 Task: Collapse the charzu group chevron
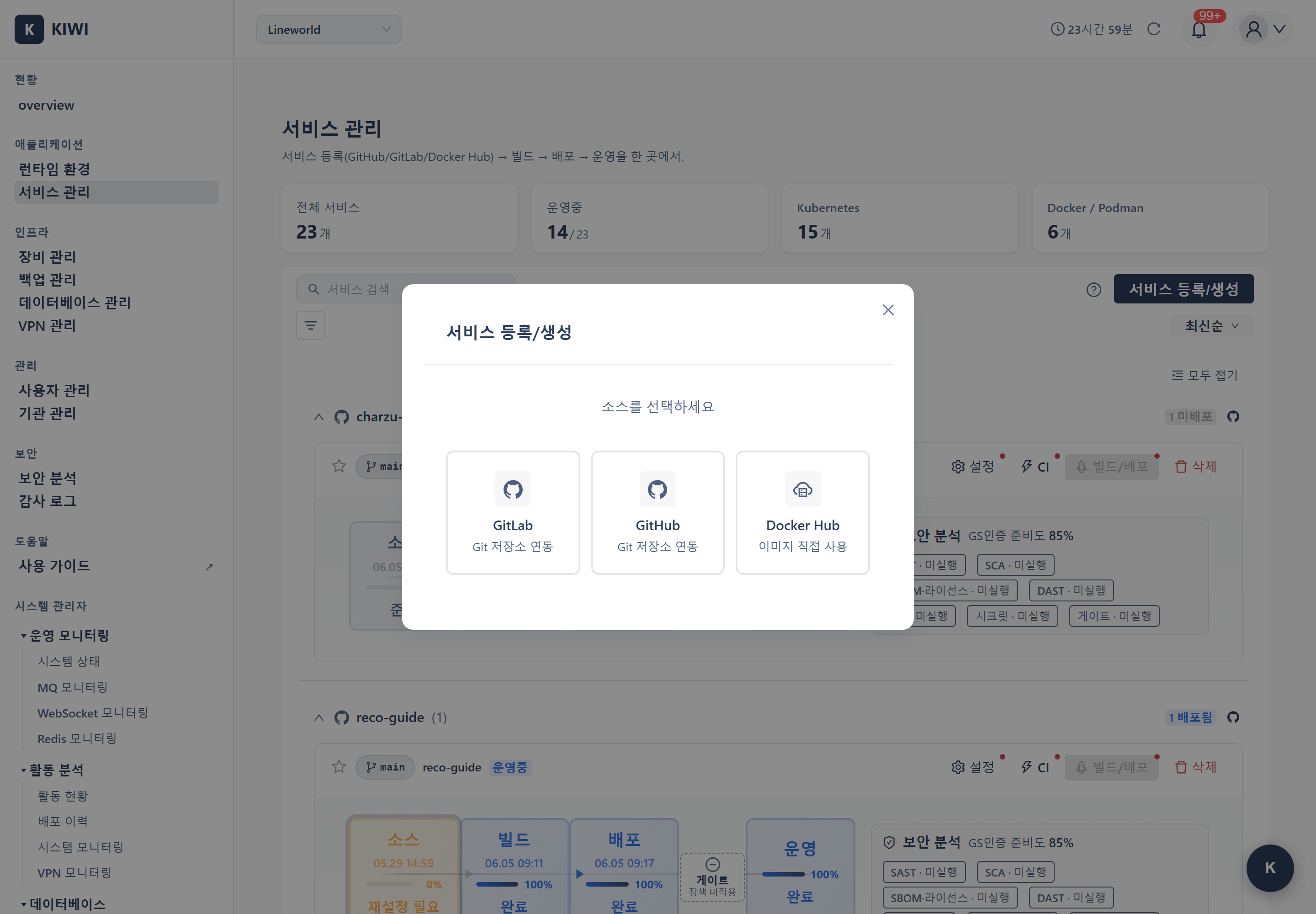pos(319,417)
